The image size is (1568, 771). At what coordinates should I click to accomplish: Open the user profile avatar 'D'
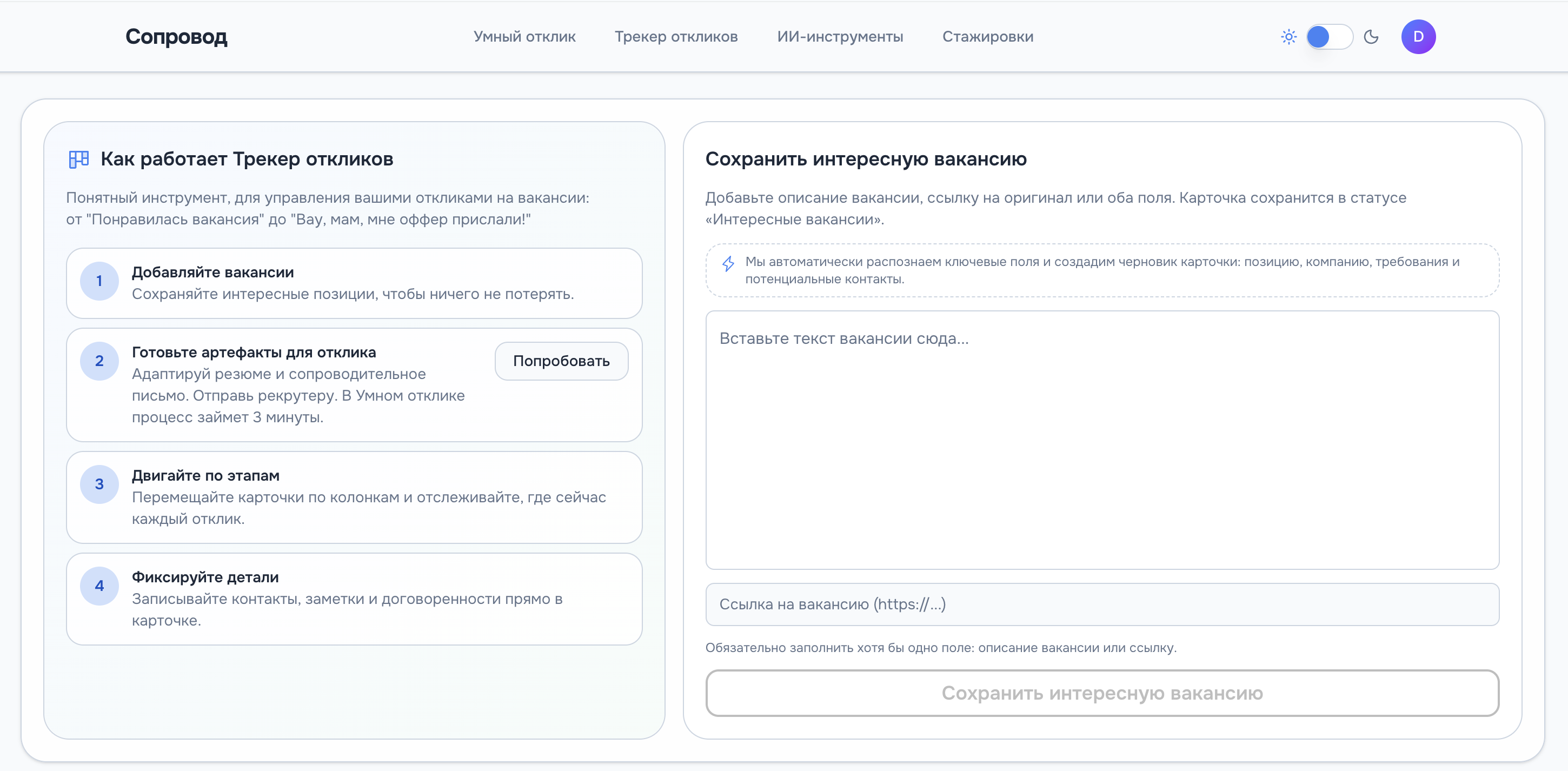(x=1419, y=37)
